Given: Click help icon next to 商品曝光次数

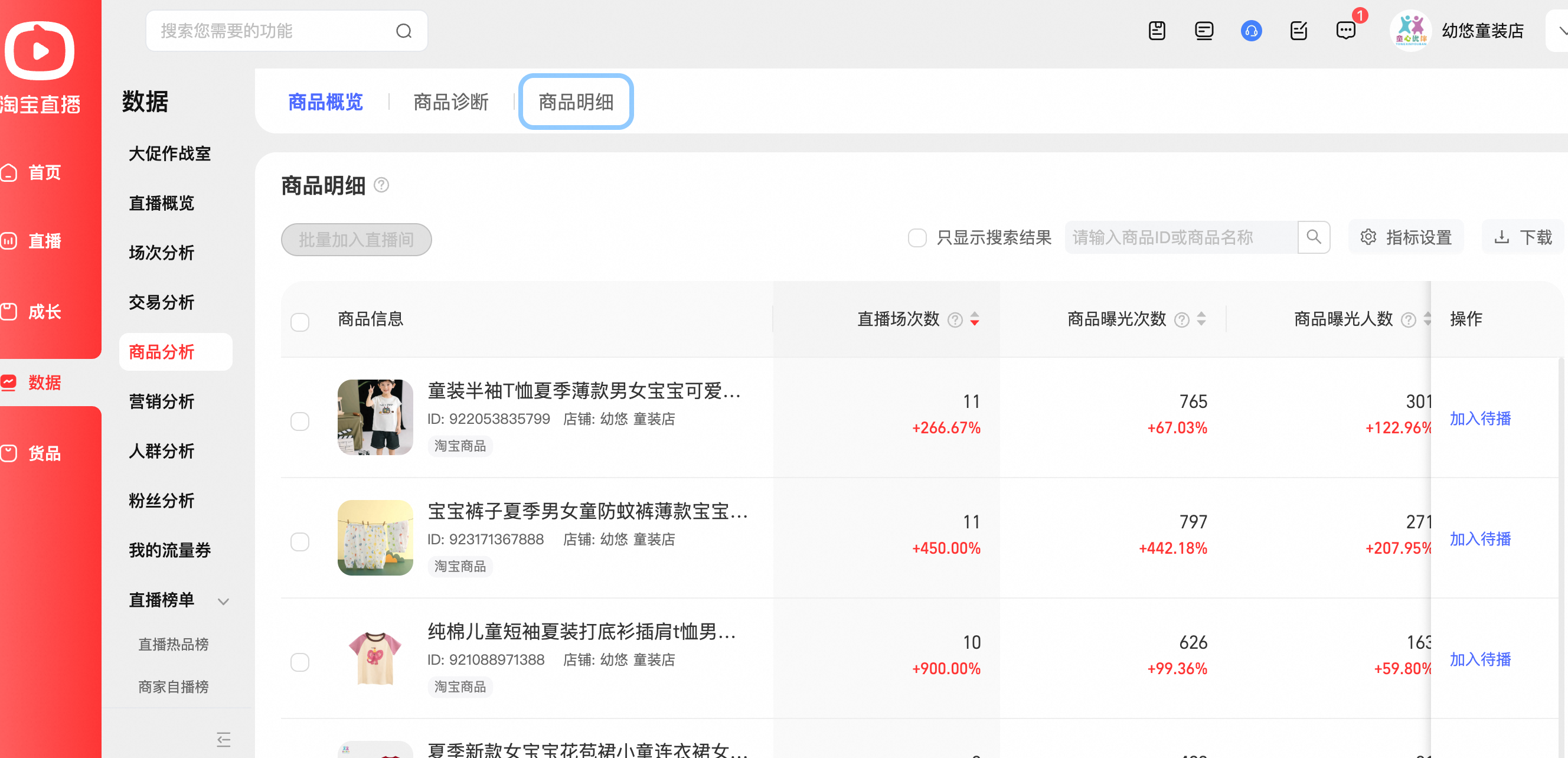Looking at the screenshot, I should coord(1181,319).
